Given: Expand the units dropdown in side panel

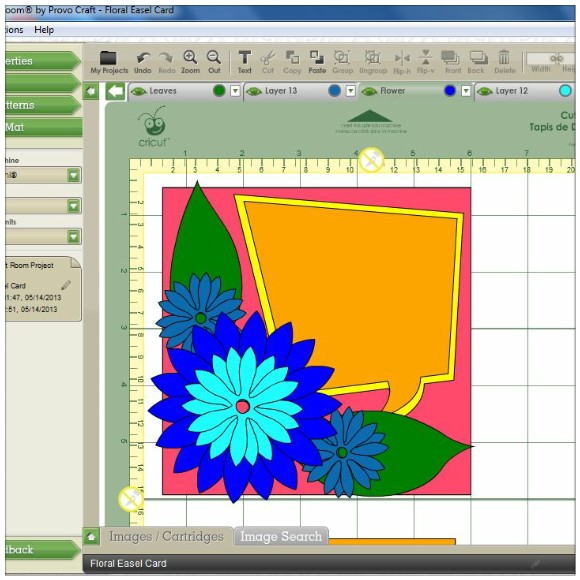Looking at the screenshot, I should pos(74,237).
